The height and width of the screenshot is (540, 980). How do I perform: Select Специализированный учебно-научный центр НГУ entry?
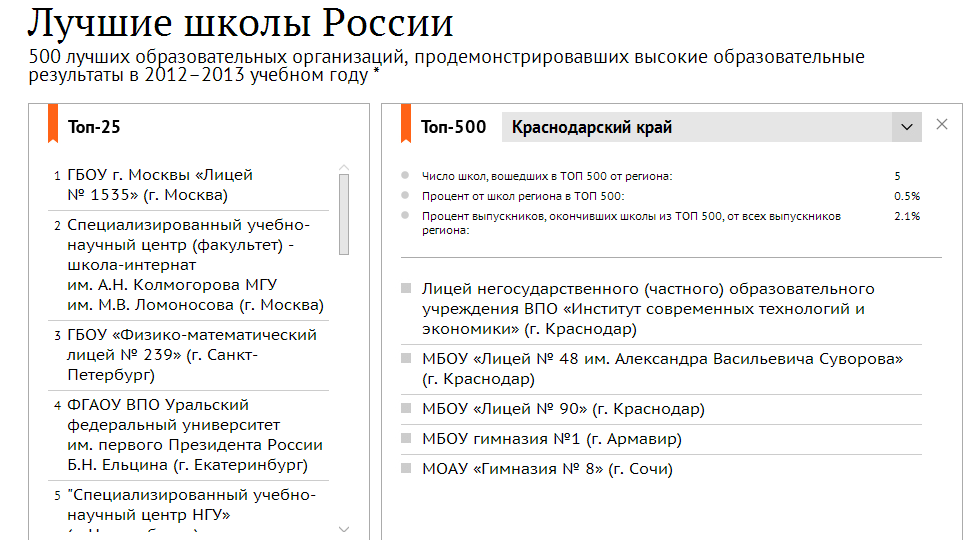pos(191,504)
